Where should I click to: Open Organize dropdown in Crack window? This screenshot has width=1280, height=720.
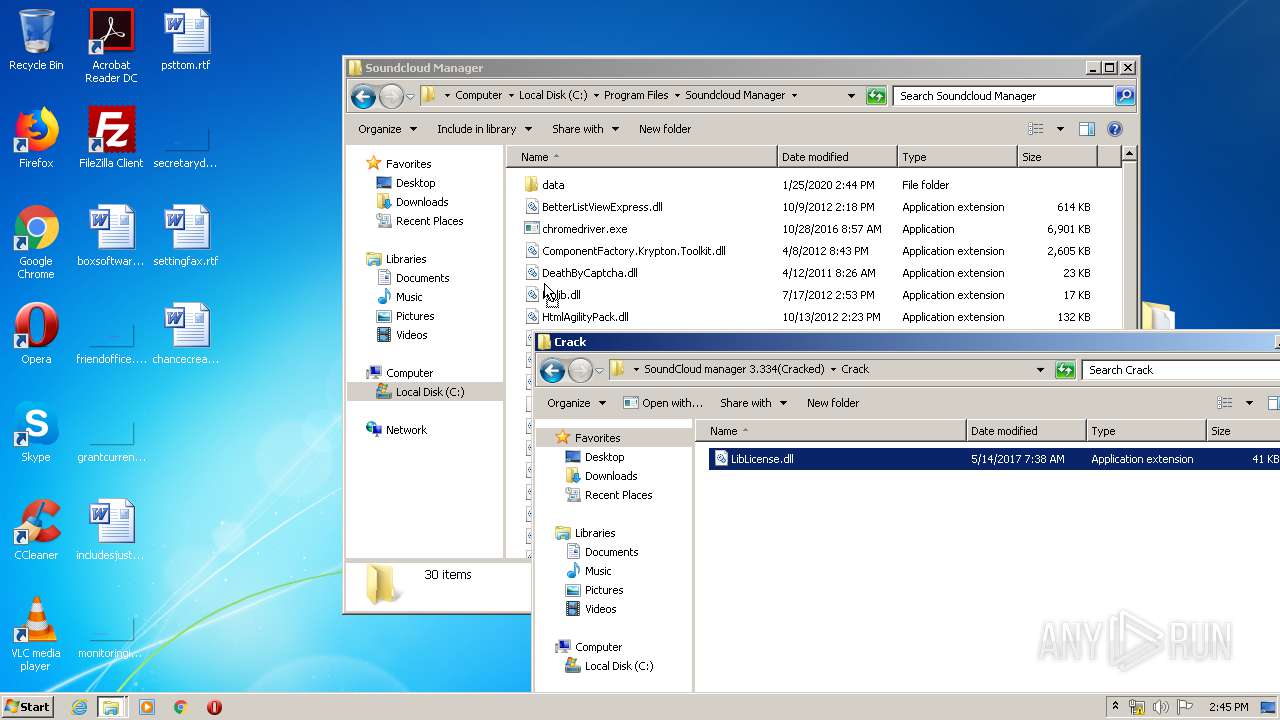(x=576, y=403)
